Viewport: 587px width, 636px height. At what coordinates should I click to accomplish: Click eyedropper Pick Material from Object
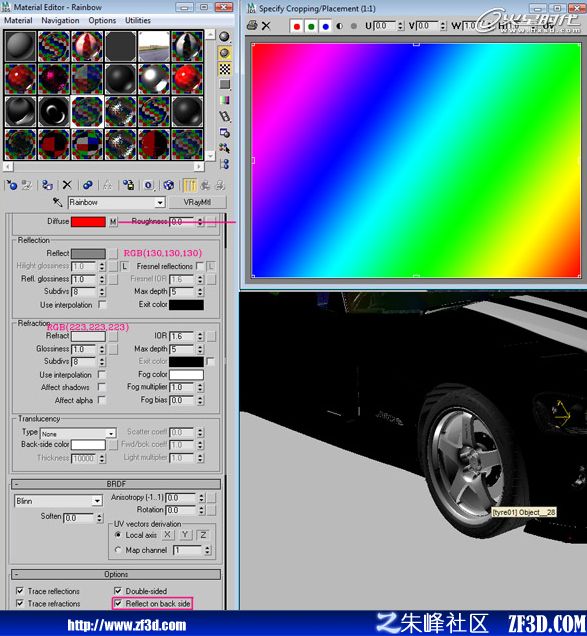(58, 202)
